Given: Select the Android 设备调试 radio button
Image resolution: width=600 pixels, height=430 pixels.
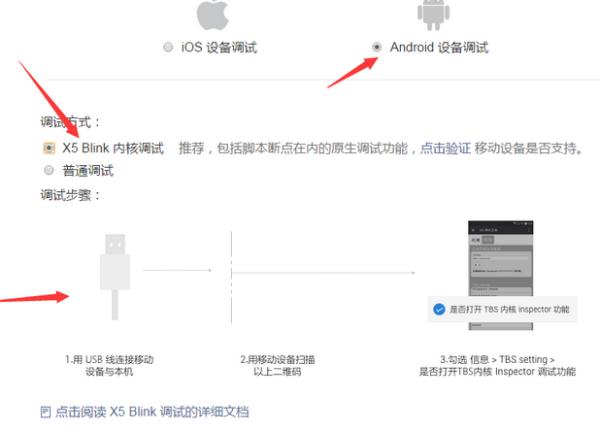Looking at the screenshot, I should click(377, 47).
